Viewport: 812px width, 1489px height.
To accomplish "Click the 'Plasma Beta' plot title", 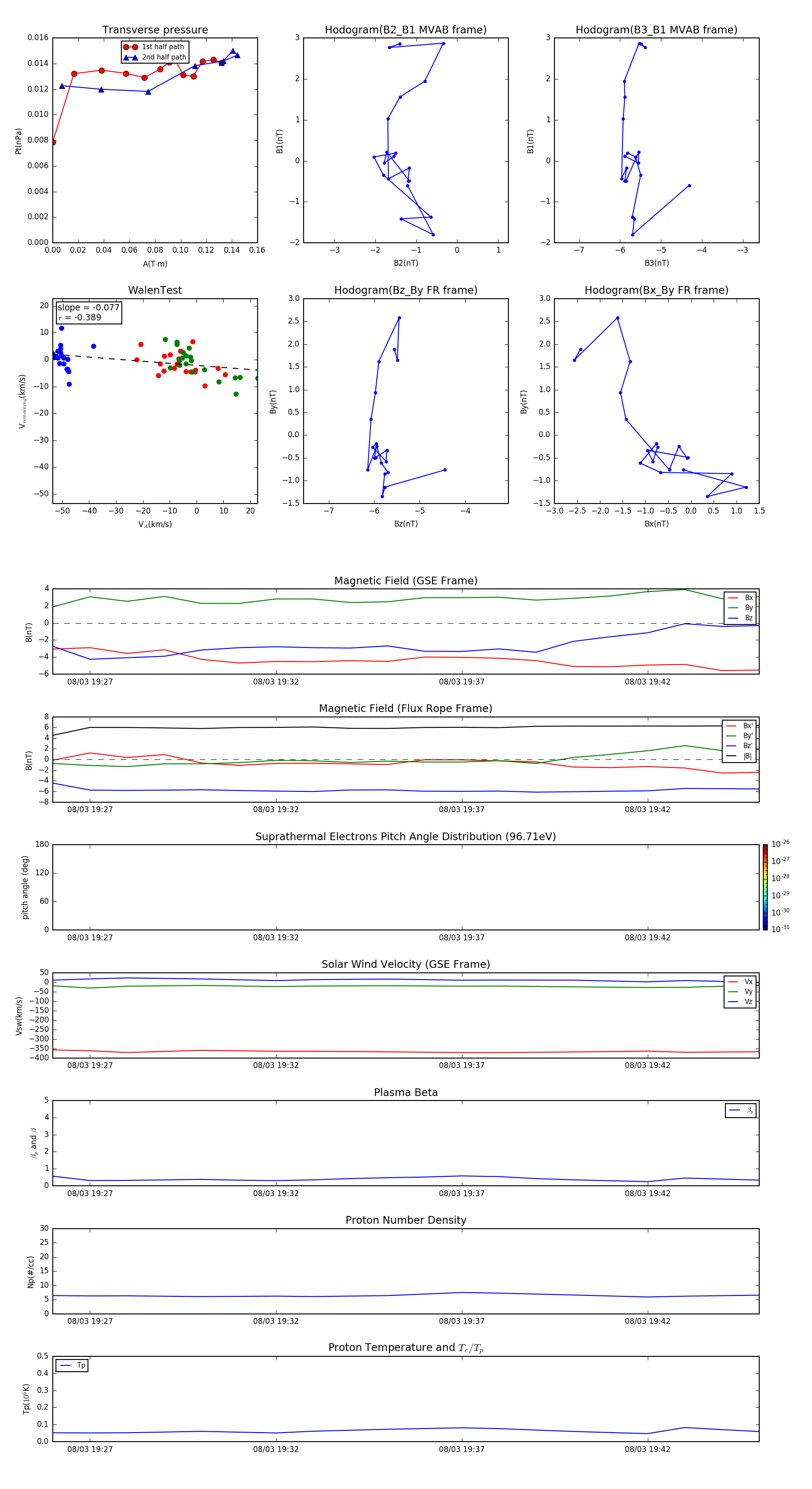I will 406,1092.
